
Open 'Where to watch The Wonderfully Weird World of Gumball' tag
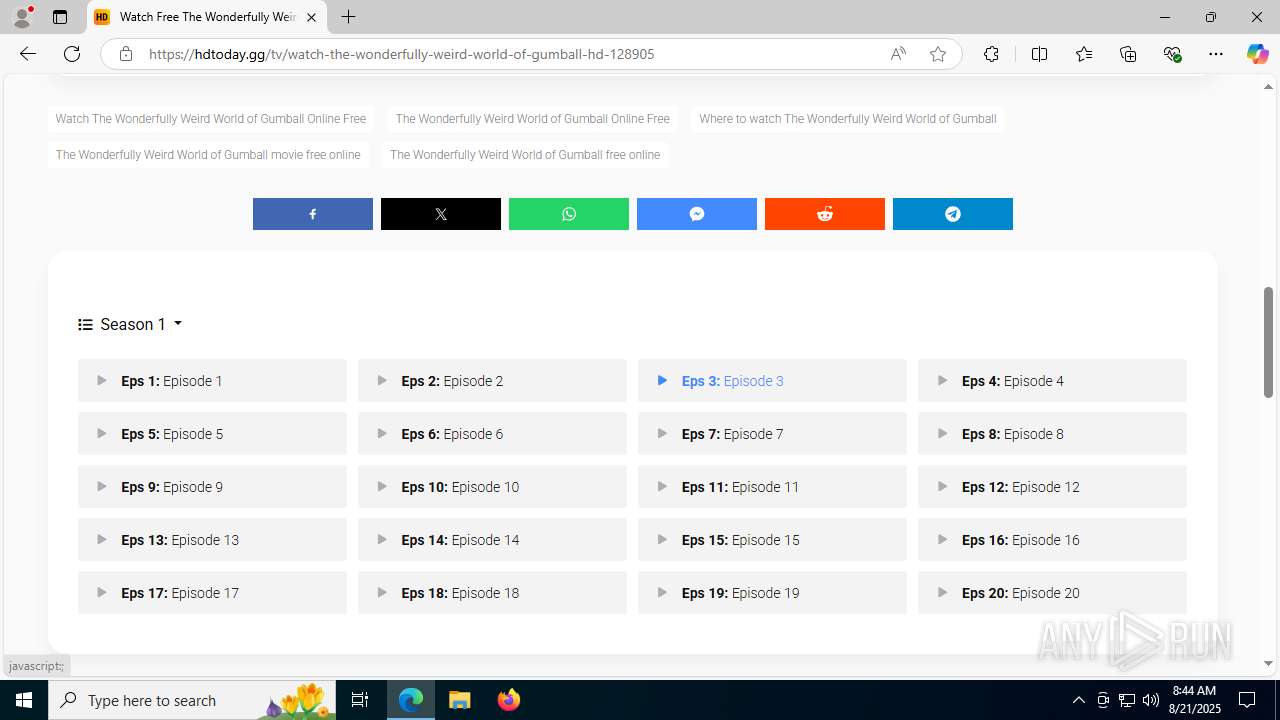pos(848,119)
